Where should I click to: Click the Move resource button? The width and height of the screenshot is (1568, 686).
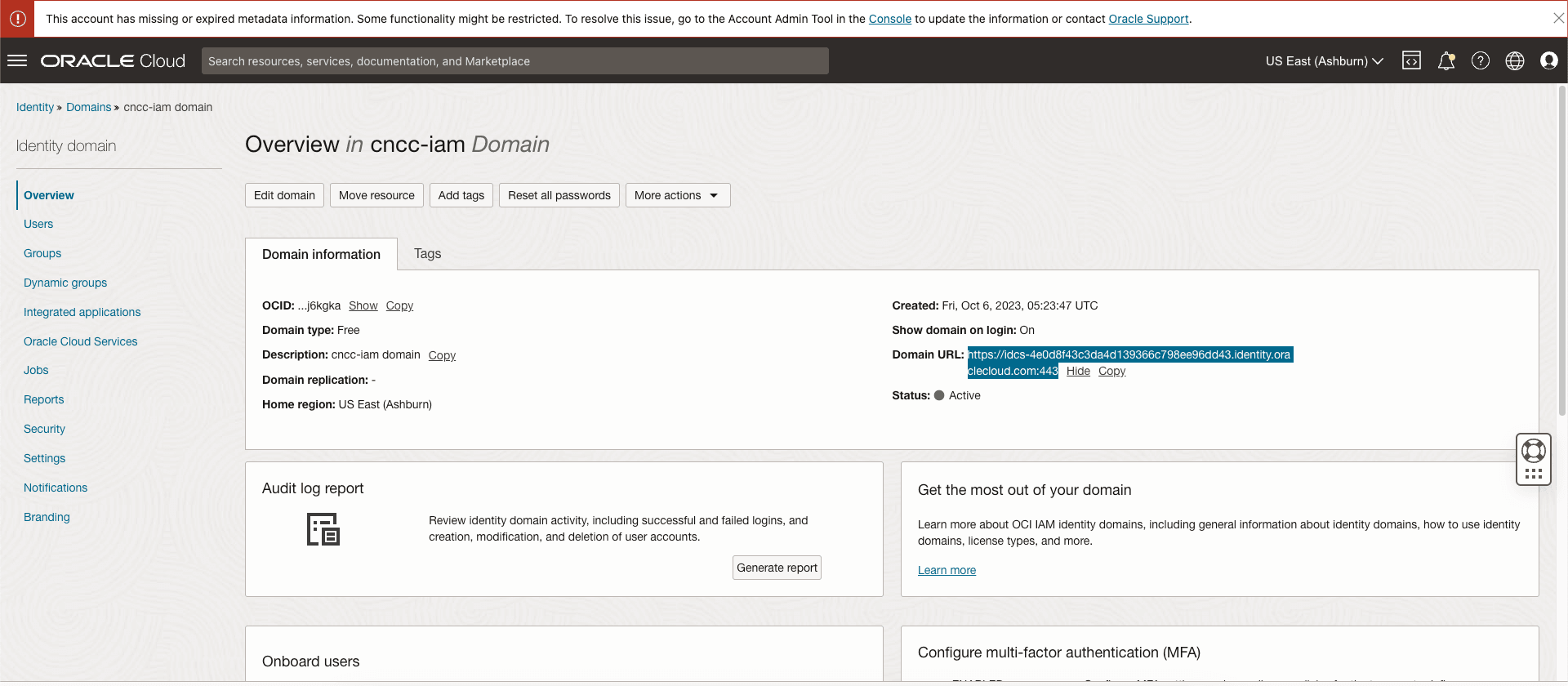click(x=376, y=195)
